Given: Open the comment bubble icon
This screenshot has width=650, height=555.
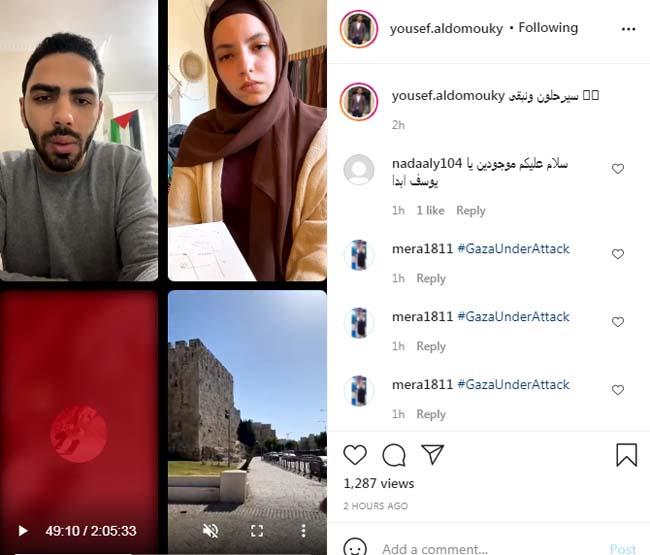Looking at the screenshot, I should (x=394, y=455).
